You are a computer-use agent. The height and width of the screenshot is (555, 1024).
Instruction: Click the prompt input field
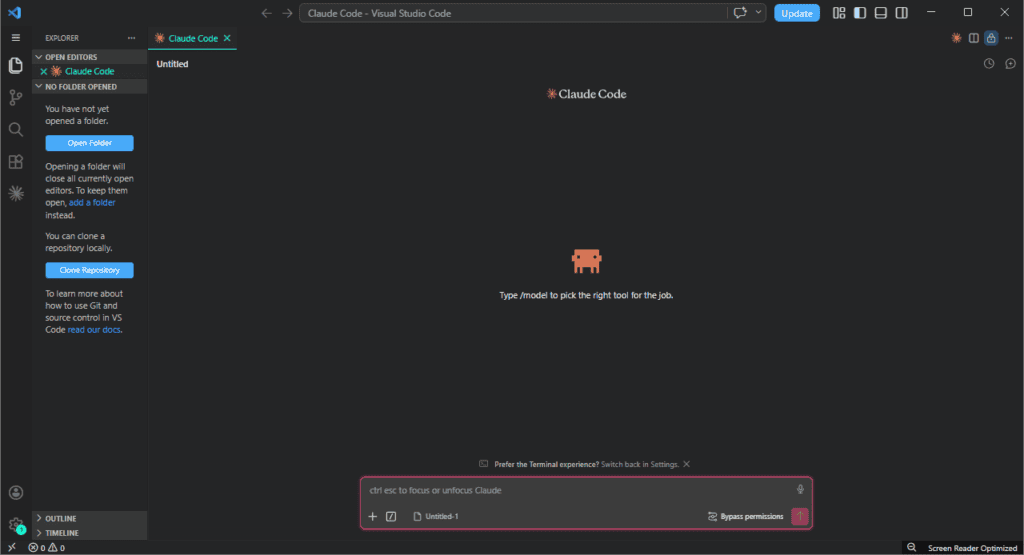(575, 490)
